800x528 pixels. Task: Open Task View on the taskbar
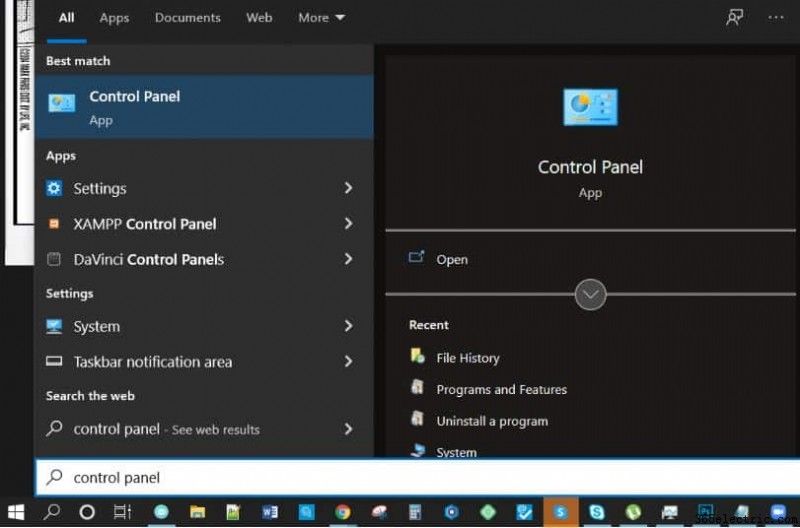[122, 512]
